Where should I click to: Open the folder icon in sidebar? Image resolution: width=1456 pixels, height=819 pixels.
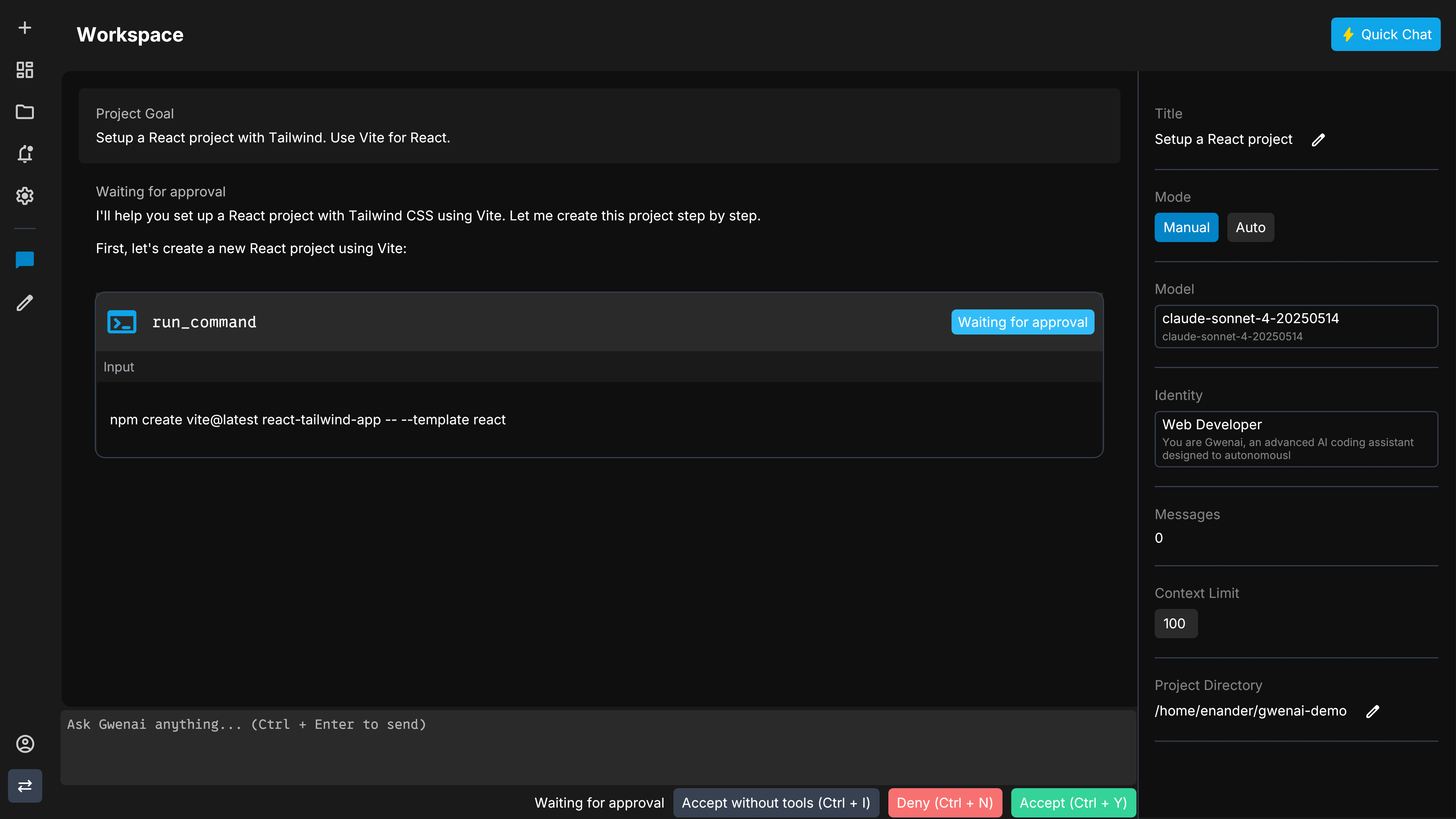(x=25, y=112)
